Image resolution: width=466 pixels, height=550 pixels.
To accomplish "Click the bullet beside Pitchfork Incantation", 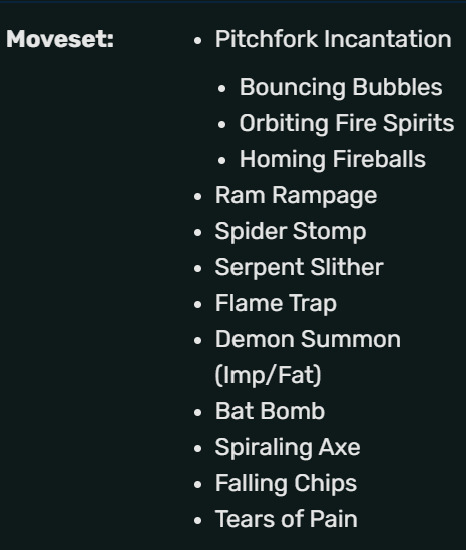I will (197, 40).
